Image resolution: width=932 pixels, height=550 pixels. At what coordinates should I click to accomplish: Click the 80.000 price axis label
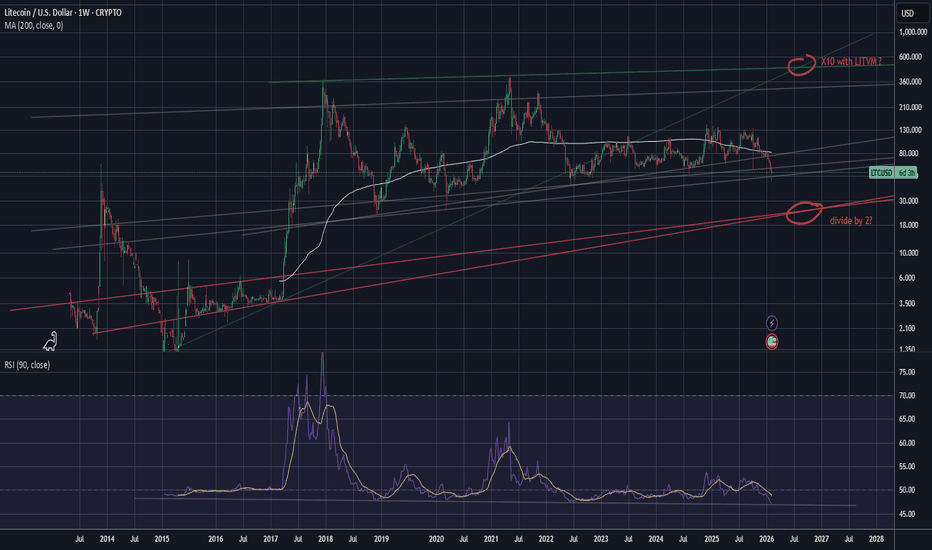909,153
